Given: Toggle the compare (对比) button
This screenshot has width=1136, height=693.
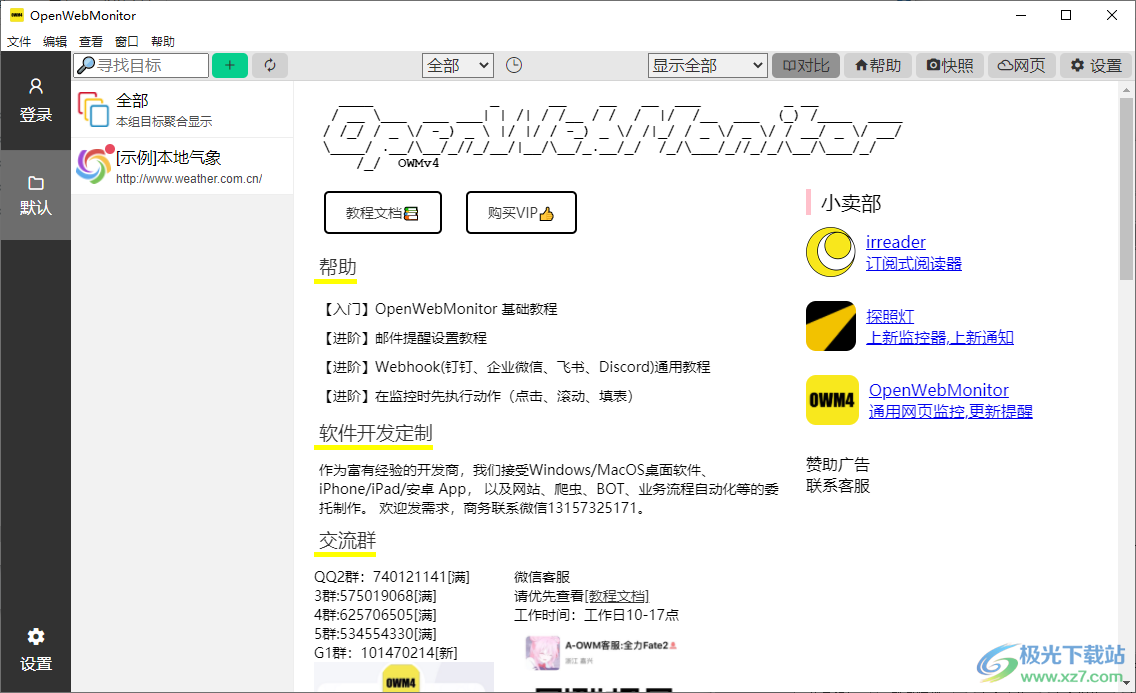Looking at the screenshot, I should tap(806, 65).
